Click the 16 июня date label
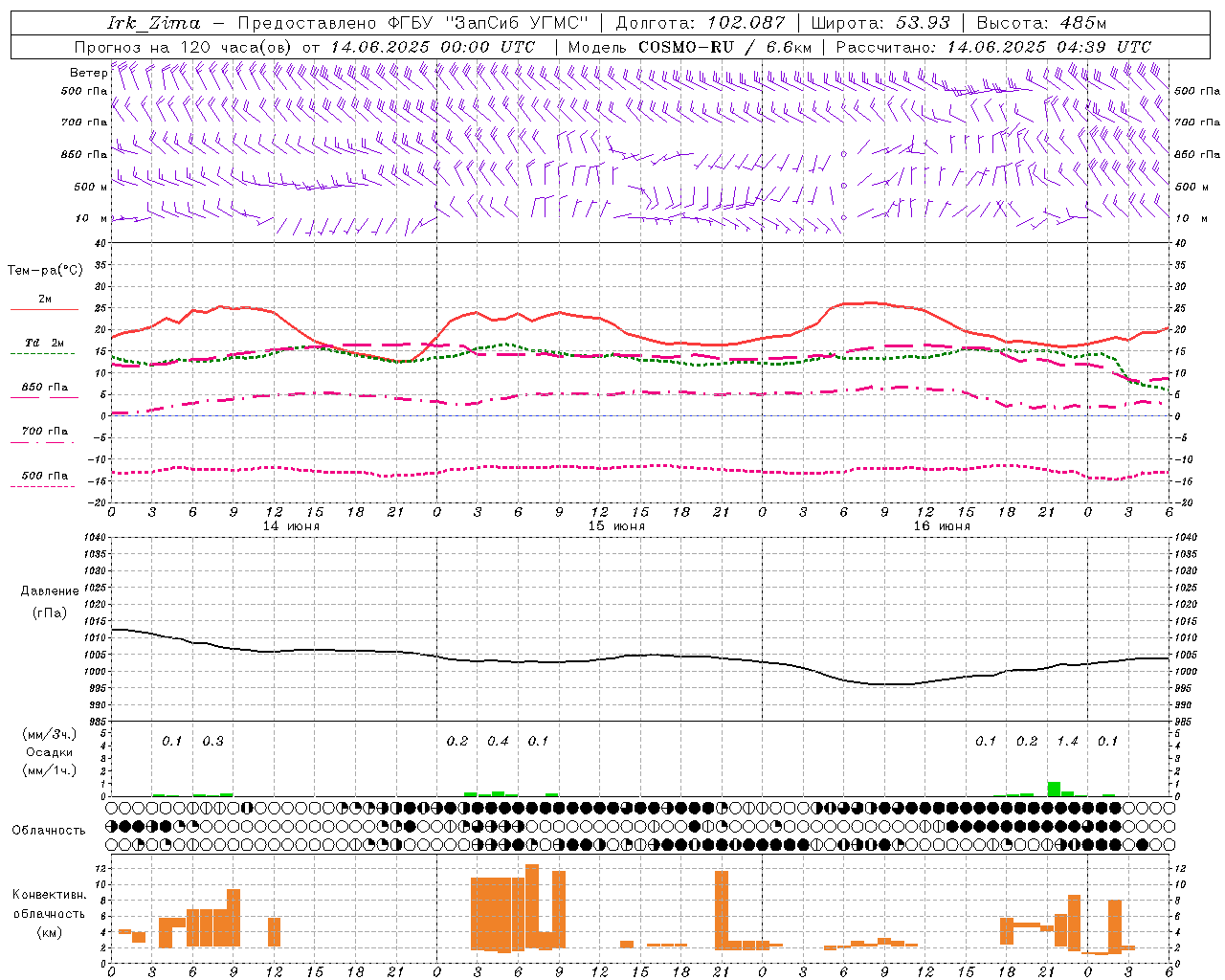1225x980 pixels. [x=942, y=526]
